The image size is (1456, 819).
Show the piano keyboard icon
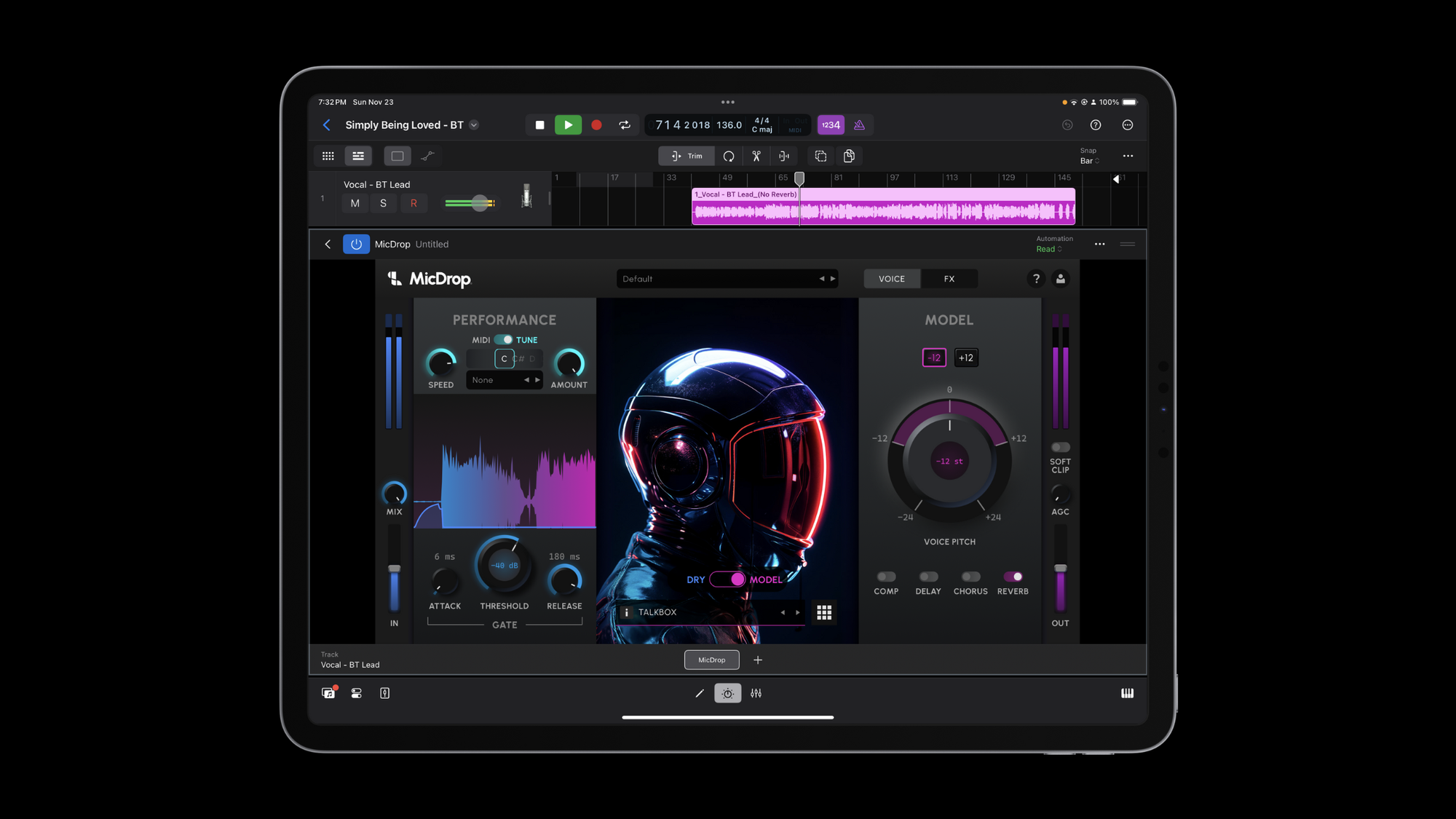(x=1127, y=693)
